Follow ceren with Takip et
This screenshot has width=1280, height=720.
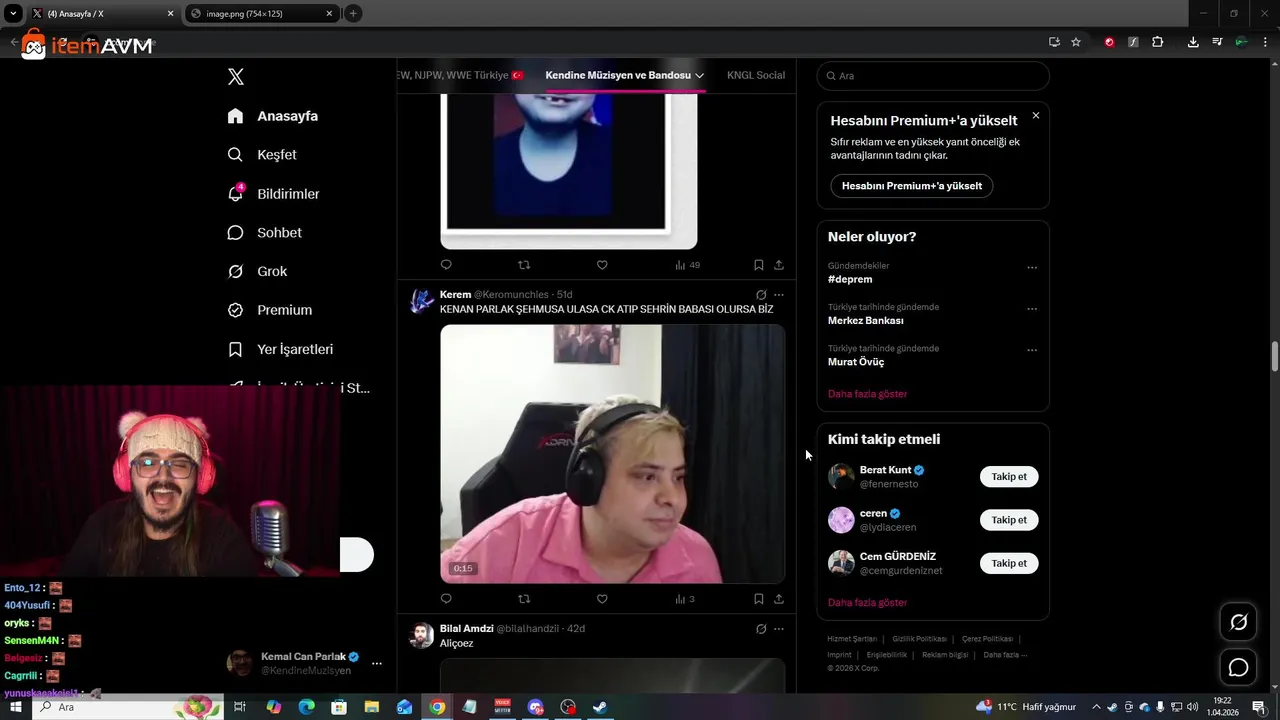pyautogui.click(x=1009, y=520)
